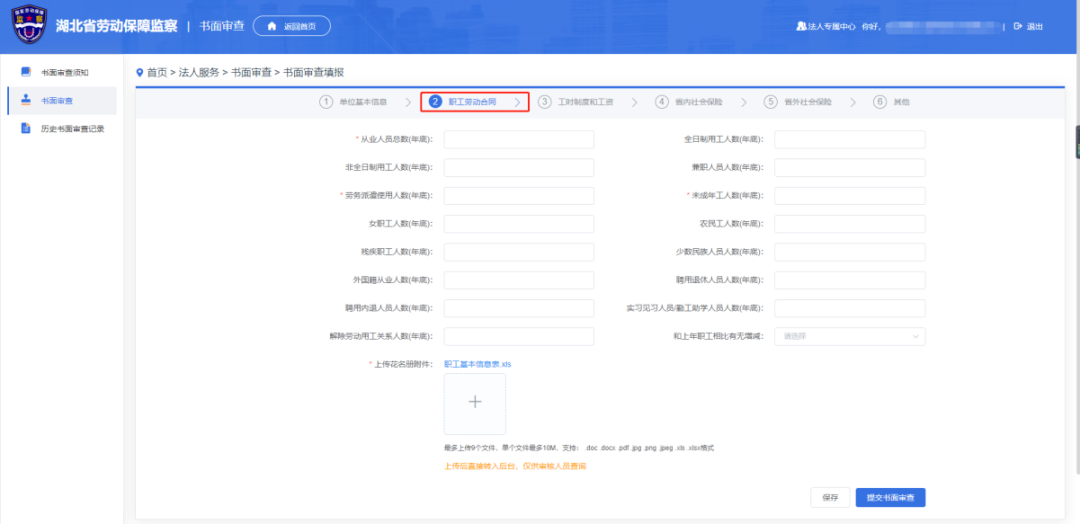Open step 5 省外社会保险
The height and width of the screenshot is (524, 1080).
pos(798,102)
